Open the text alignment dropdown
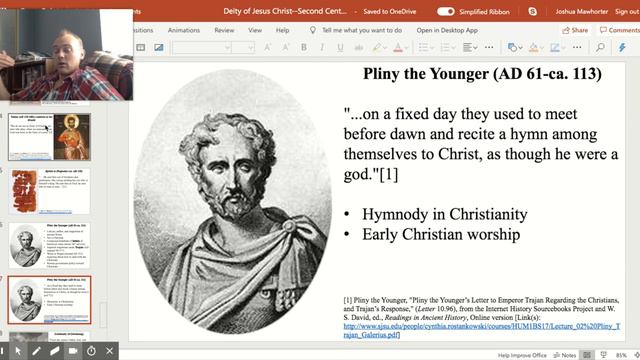 coord(470,48)
